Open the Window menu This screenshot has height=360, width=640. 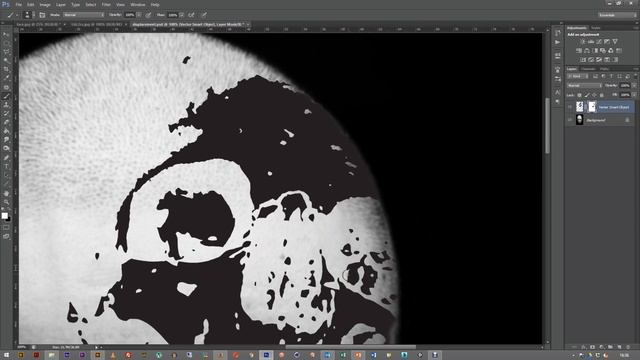coord(138,4)
